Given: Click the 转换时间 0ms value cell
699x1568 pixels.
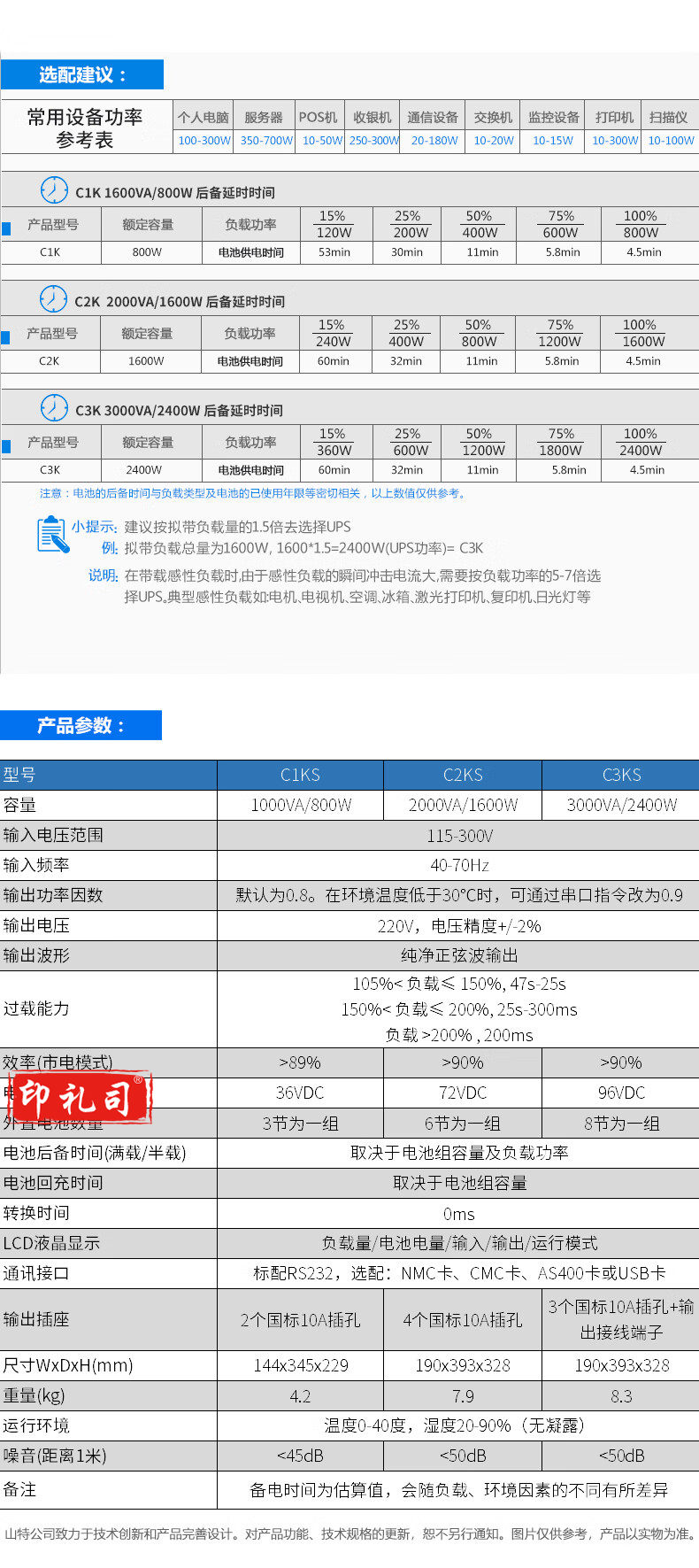Looking at the screenshot, I should [x=458, y=1213].
